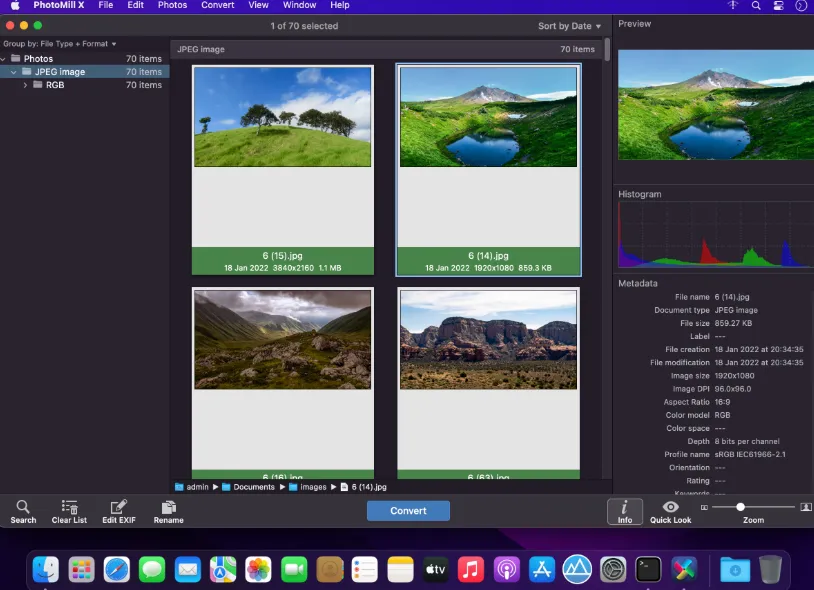
Task: Click the large thumbnail zoom-in icon
Action: point(806,507)
